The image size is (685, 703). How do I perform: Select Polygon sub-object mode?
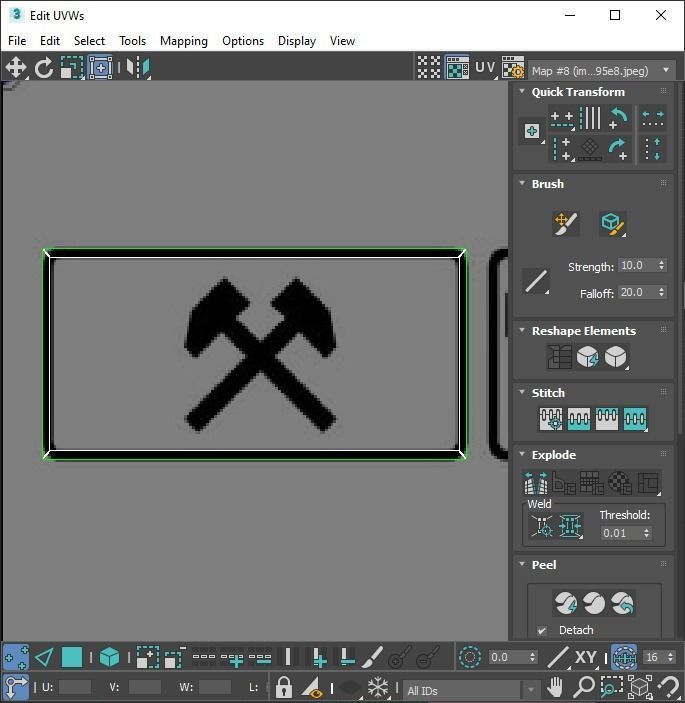tap(72, 658)
